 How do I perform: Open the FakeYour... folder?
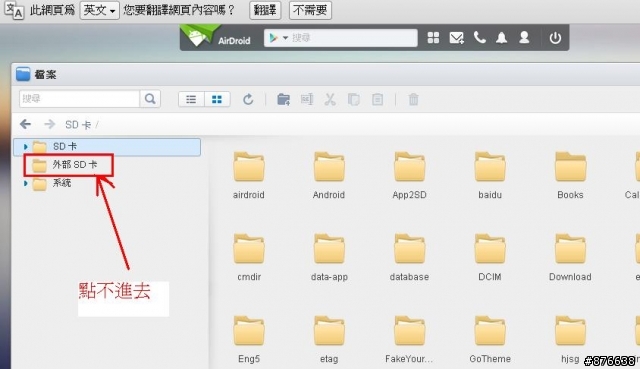coord(409,340)
